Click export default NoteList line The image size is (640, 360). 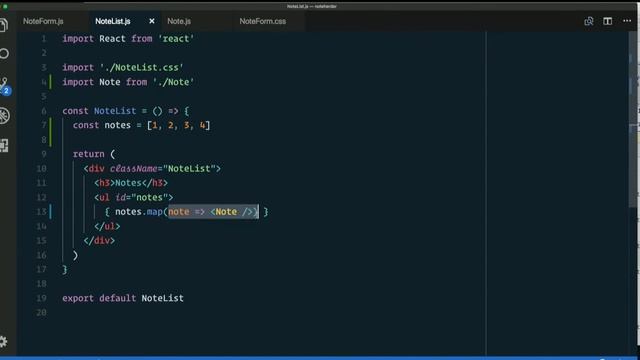pyautogui.click(x=123, y=298)
